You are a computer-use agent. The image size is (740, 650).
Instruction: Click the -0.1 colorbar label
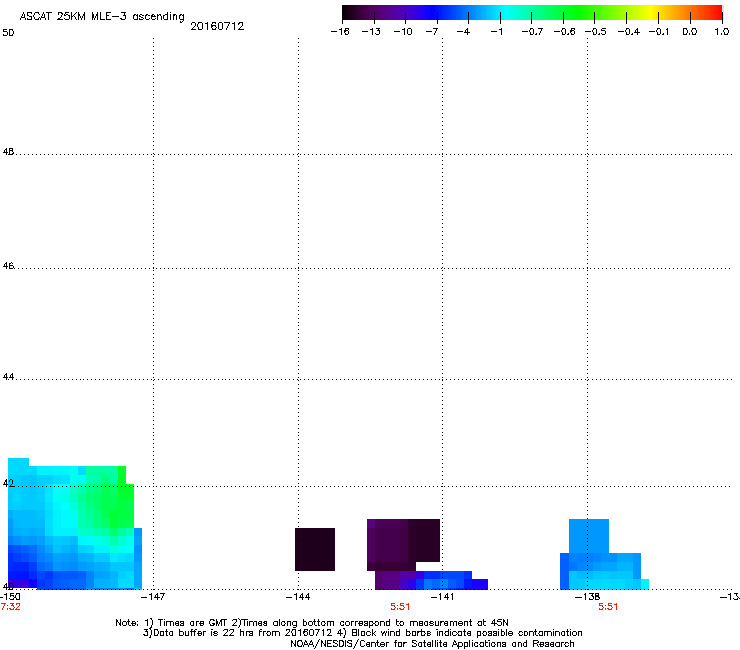(659, 32)
